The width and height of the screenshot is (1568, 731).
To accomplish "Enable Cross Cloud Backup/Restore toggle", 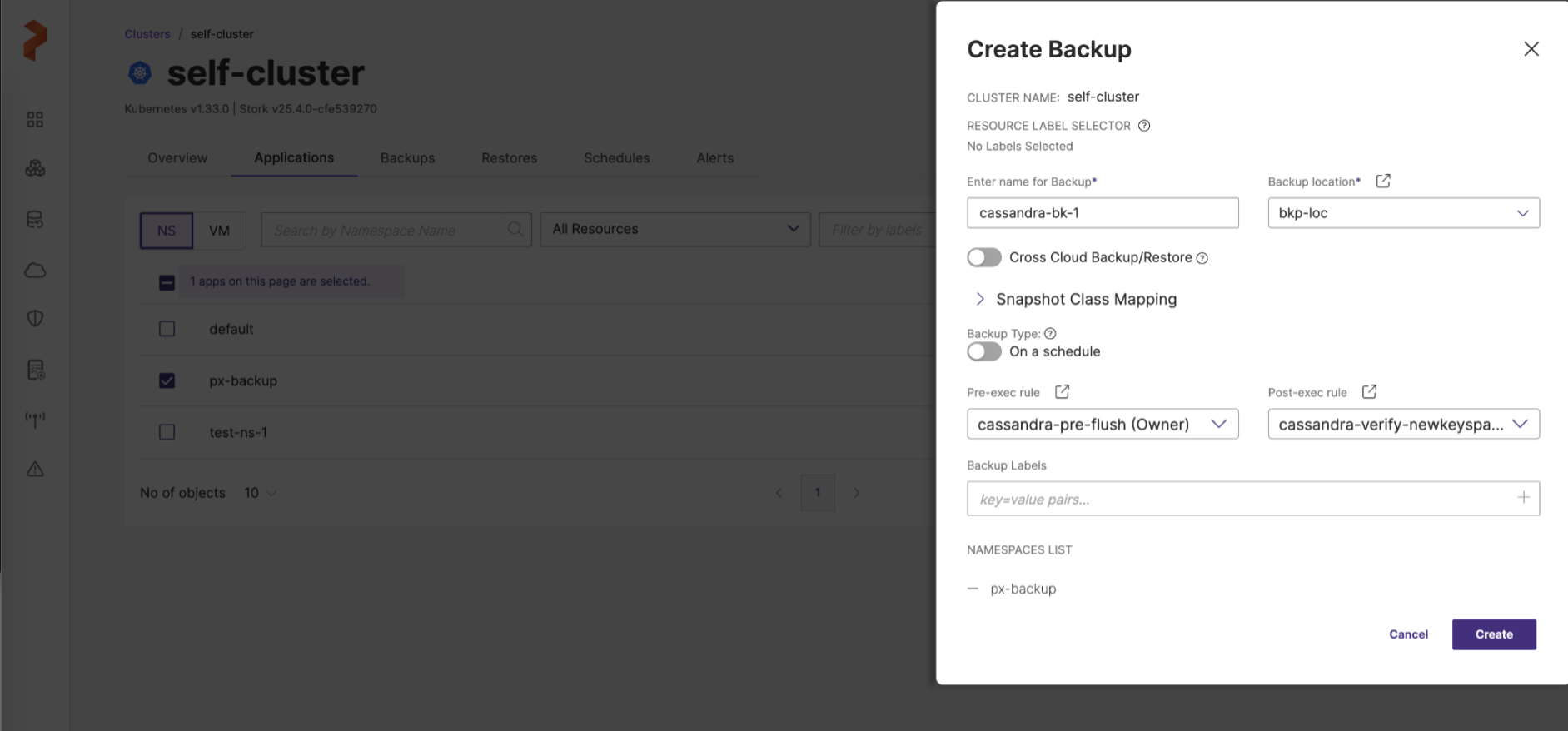I will coord(983,257).
